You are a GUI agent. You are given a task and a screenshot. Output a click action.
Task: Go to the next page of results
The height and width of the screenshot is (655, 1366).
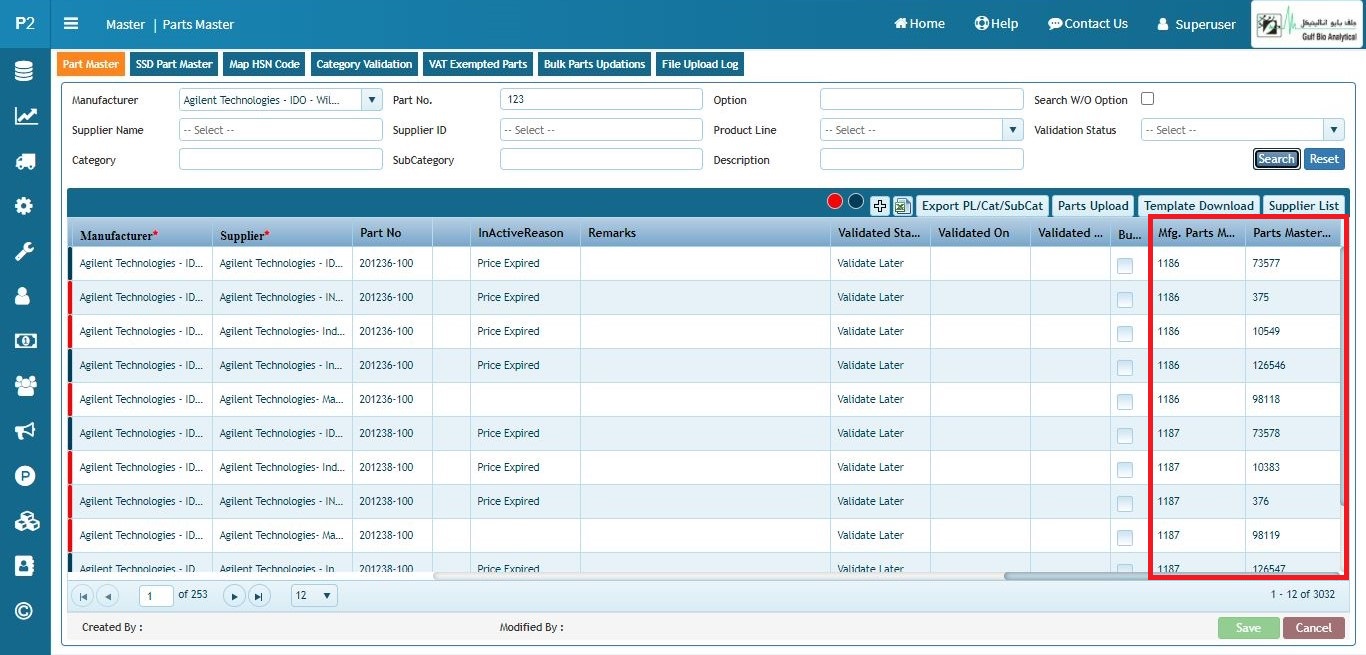pyautogui.click(x=234, y=596)
